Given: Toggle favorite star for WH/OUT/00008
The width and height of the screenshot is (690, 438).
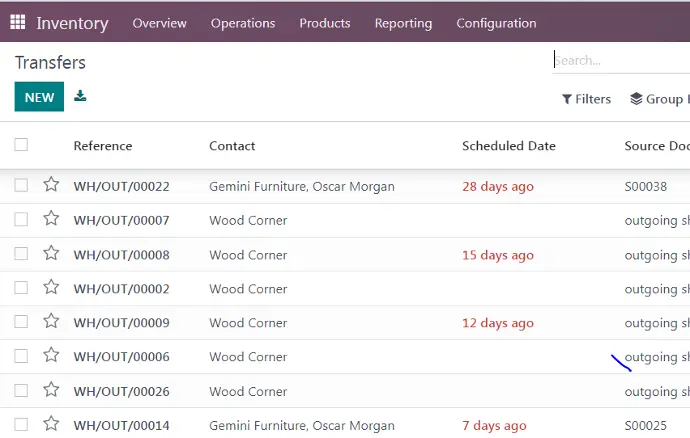Looking at the screenshot, I should click(51, 254).
